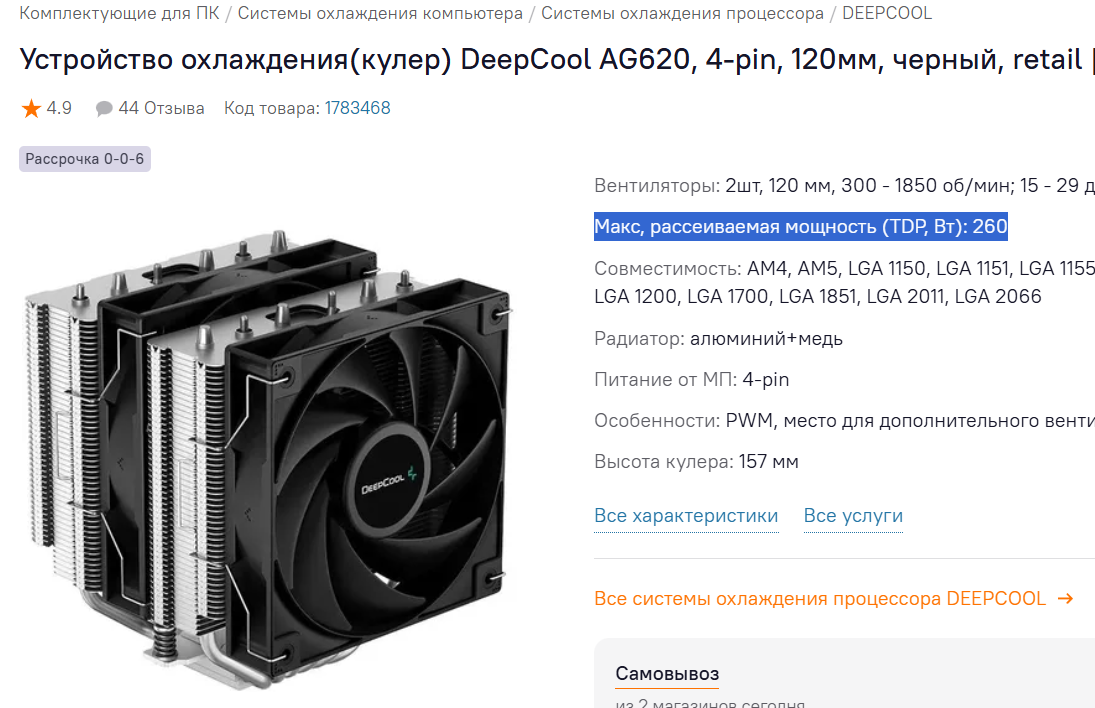Click the orange arrow after DEEPCOOL link
This screenshot has height=708, width=1095.
pyautogui.click(x=1065, y=598)
